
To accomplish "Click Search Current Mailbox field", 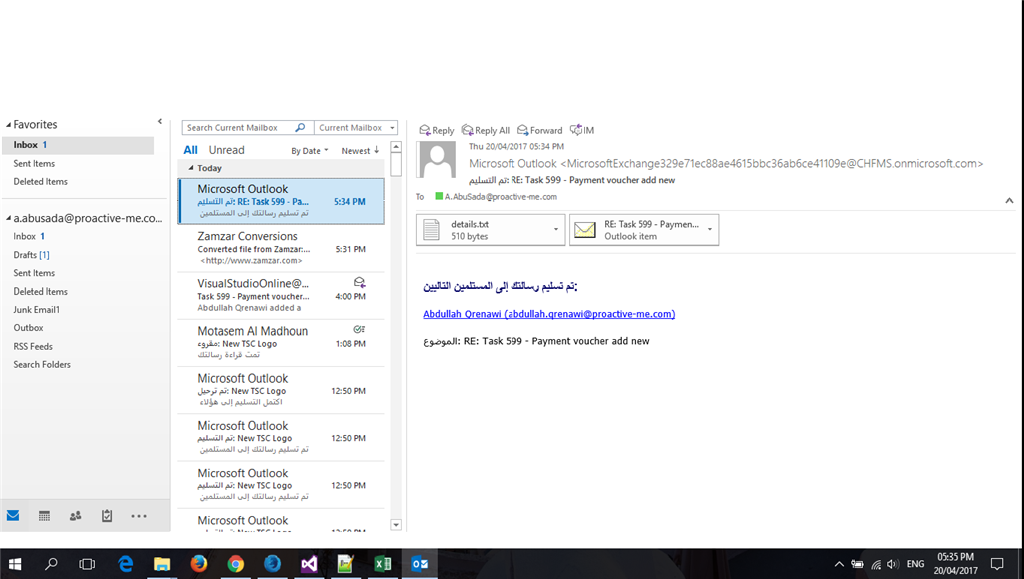I will click(238, 128).
